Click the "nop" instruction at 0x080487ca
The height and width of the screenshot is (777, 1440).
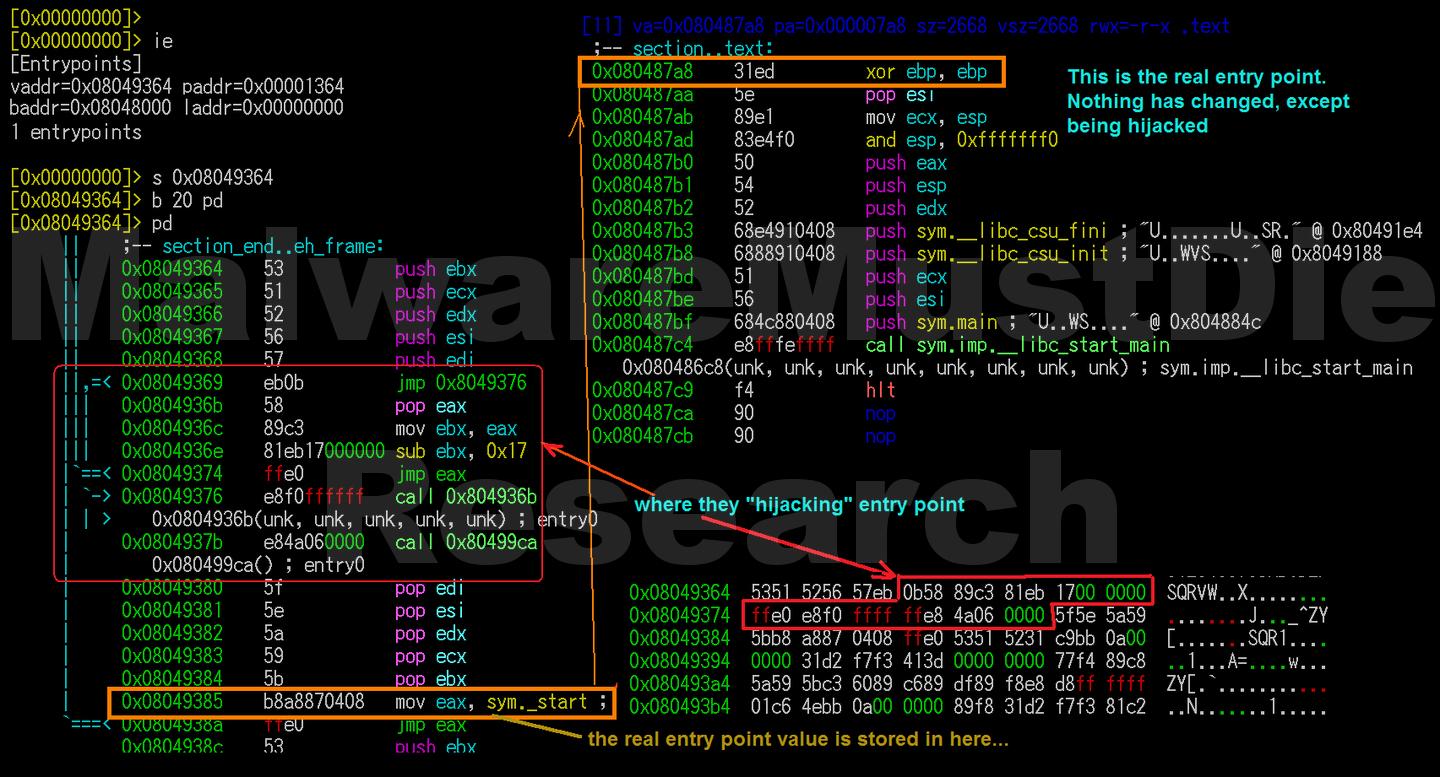point(880,414)
